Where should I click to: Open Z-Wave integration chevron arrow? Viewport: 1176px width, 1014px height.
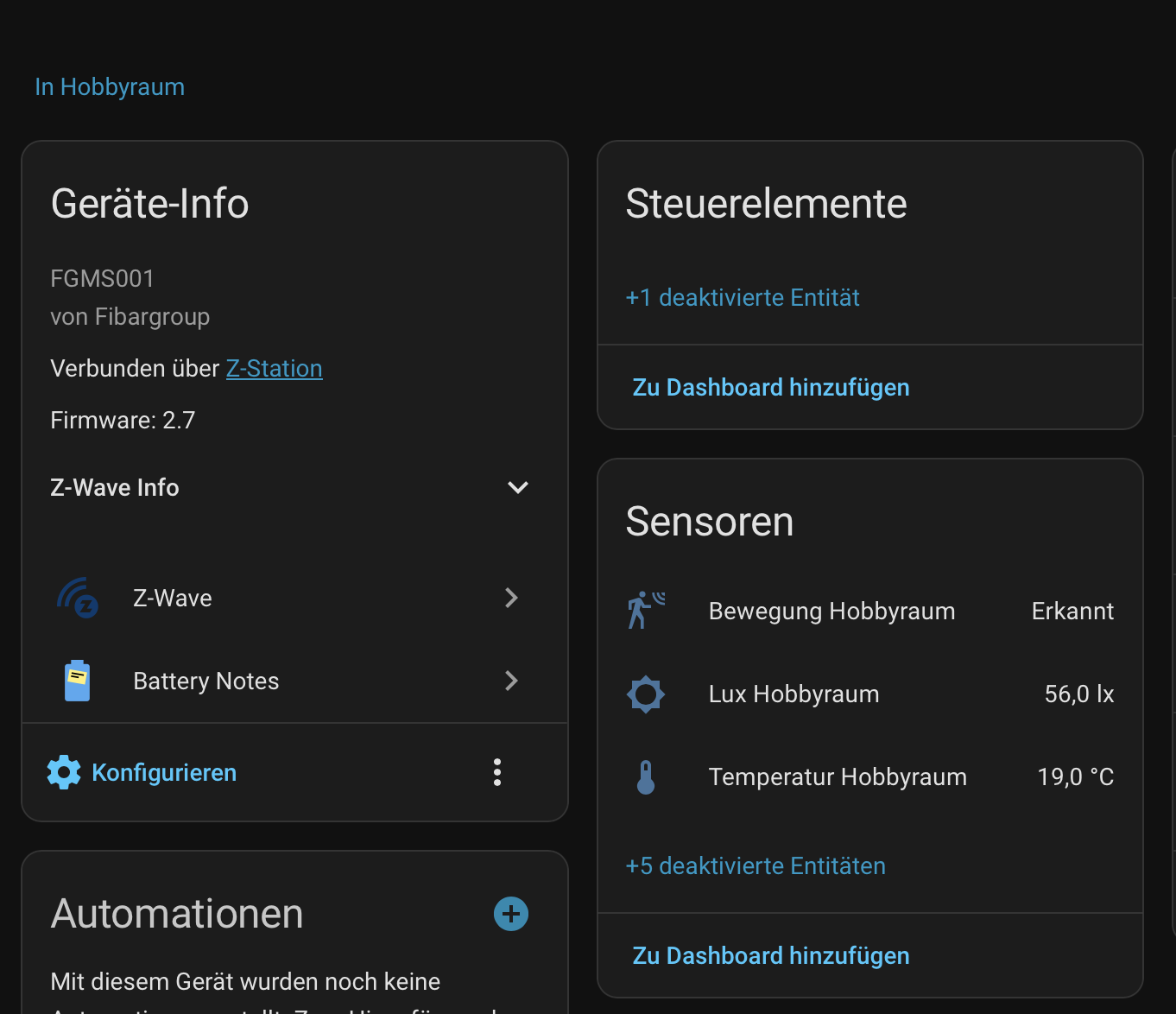coord(511,598)
